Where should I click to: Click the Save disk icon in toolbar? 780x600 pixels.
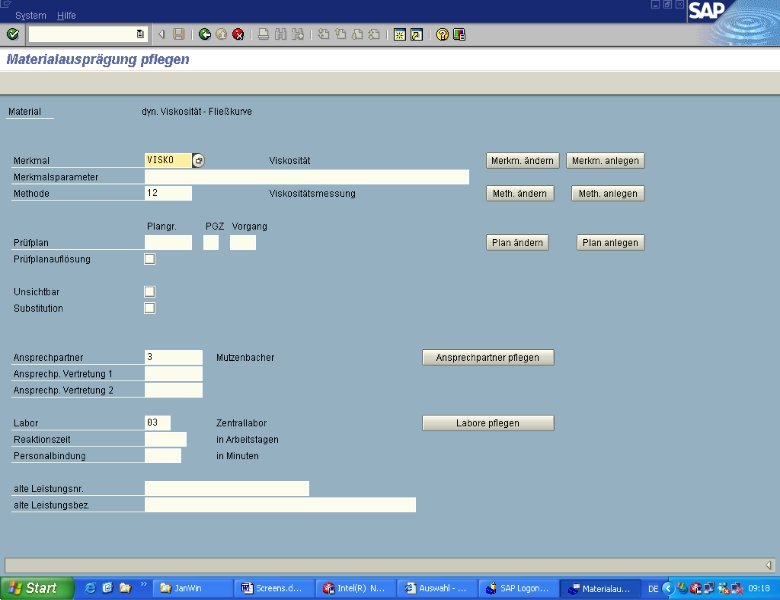point(179,34)
